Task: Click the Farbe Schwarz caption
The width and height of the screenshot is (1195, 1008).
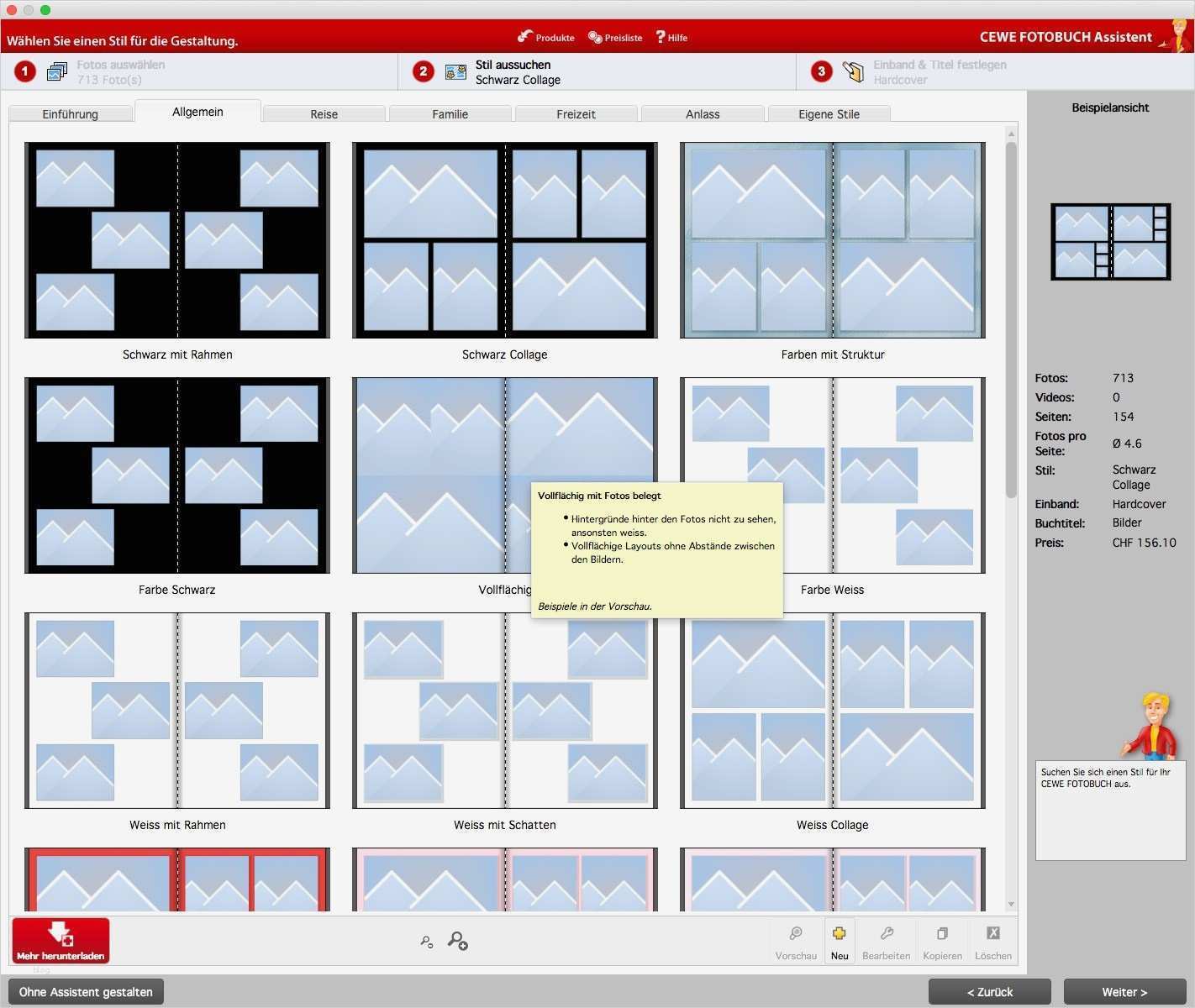Action: pos(177,590)
